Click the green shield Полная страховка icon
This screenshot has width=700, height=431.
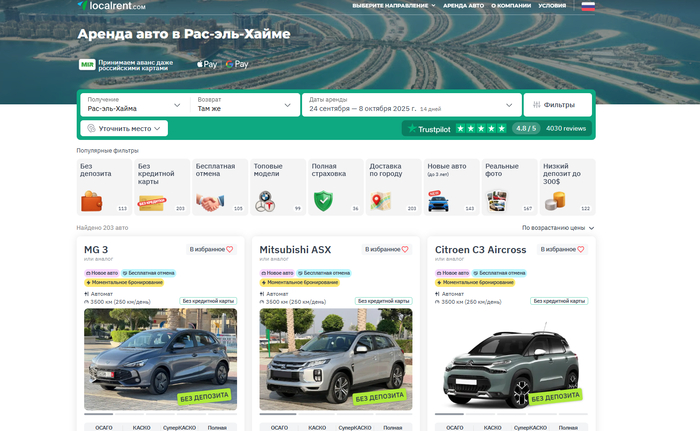(322, 201)
